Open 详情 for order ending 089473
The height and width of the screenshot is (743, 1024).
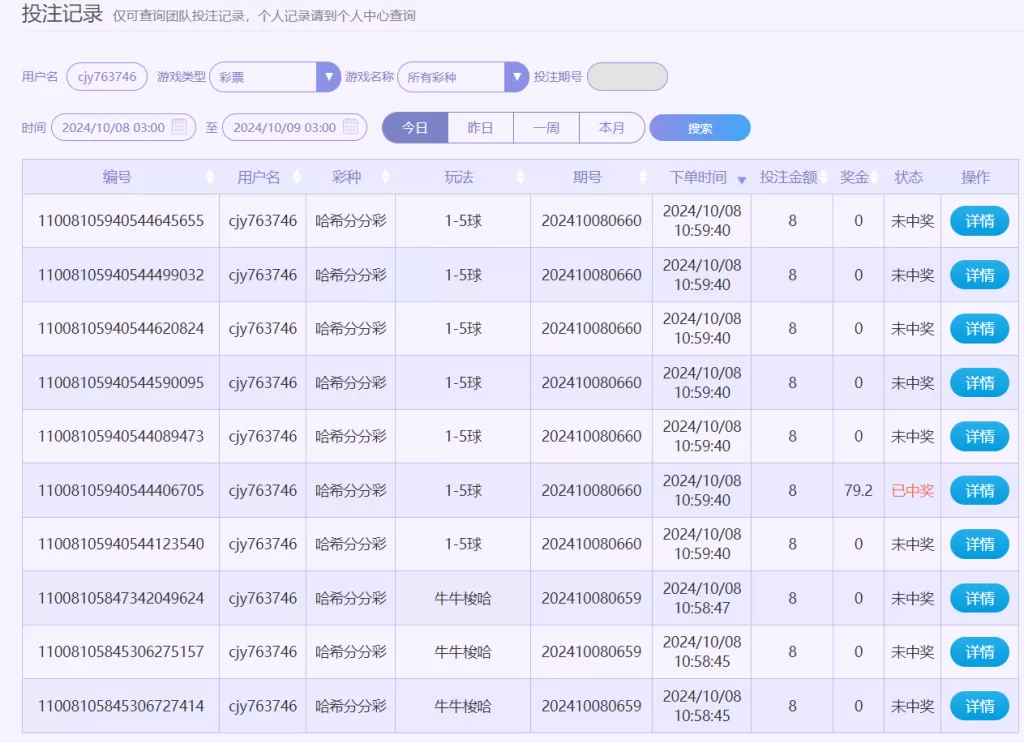click(980, 436)
